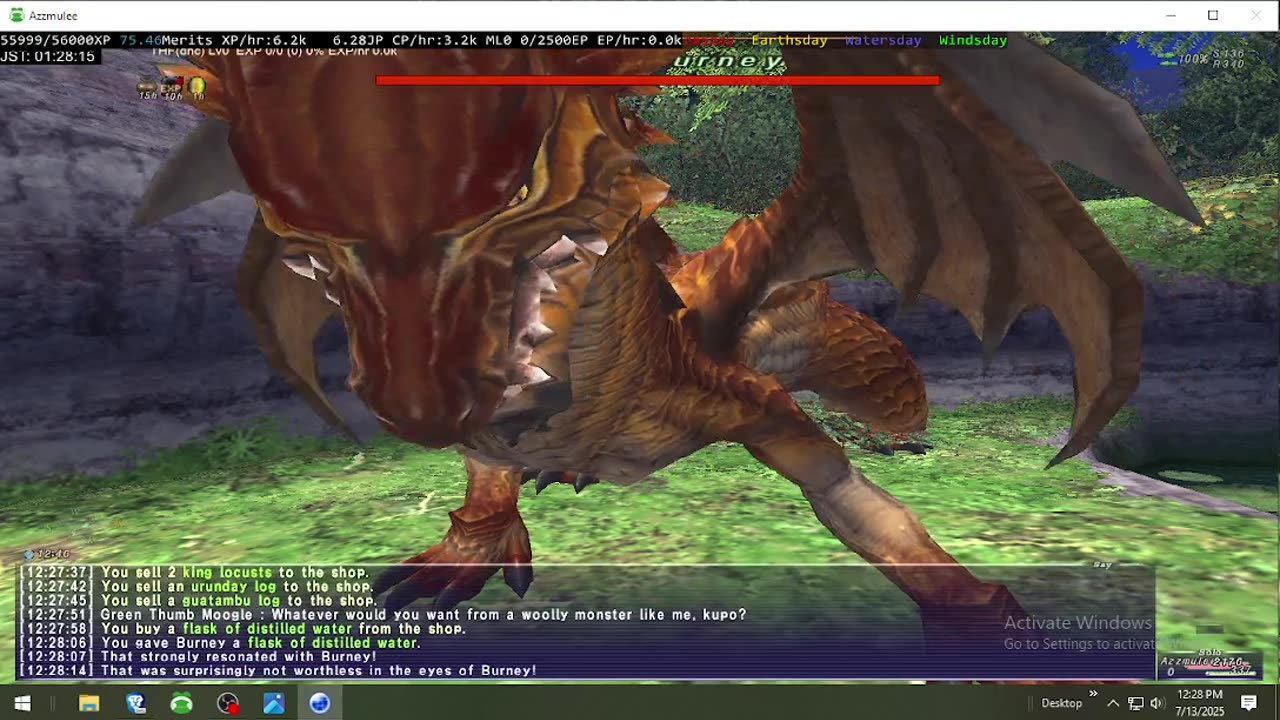
Task: Select chat line about the urunday log
Action: (x=197, y=587)
